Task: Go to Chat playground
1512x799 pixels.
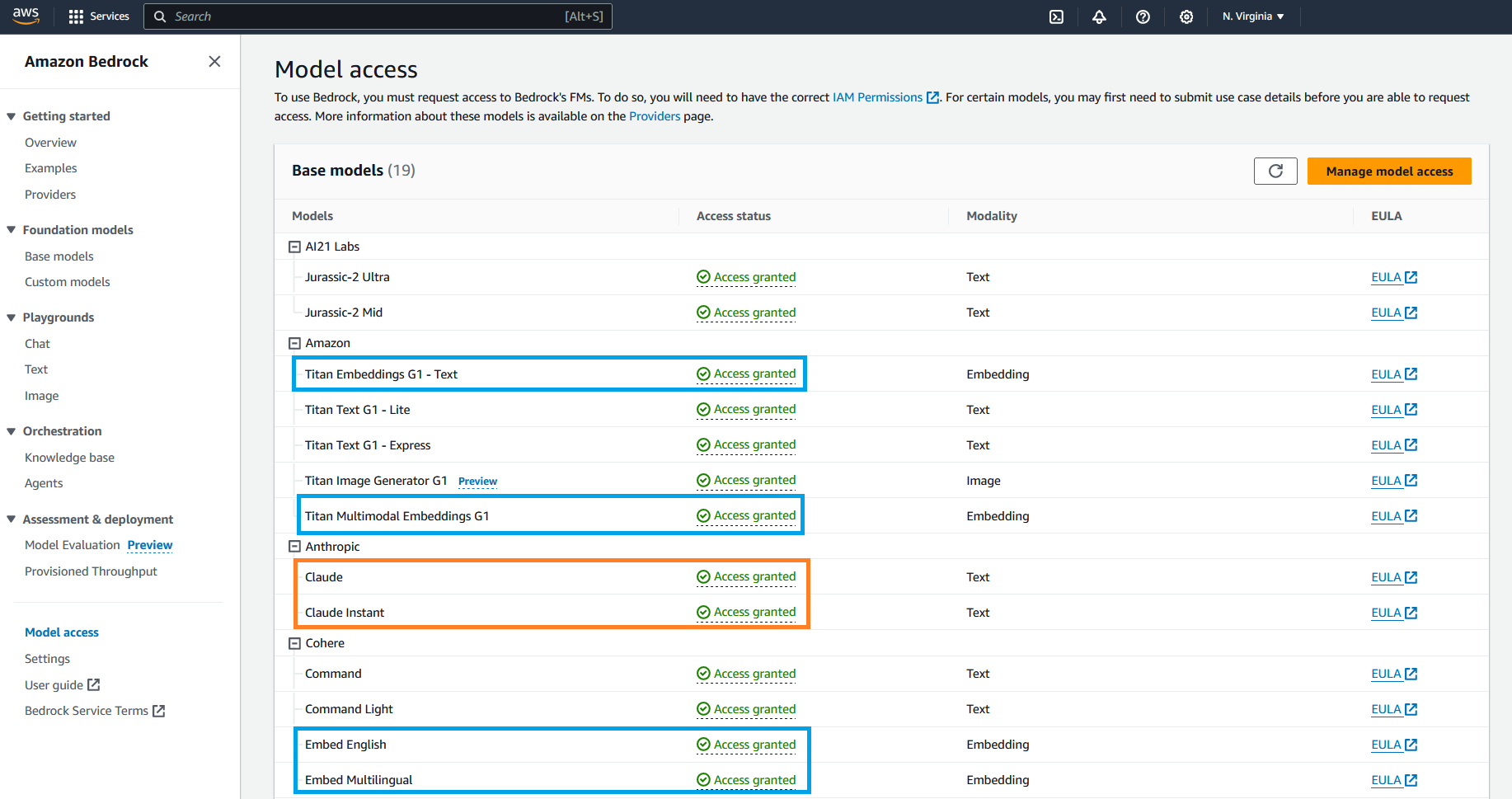Action: (x=37, y=344)
